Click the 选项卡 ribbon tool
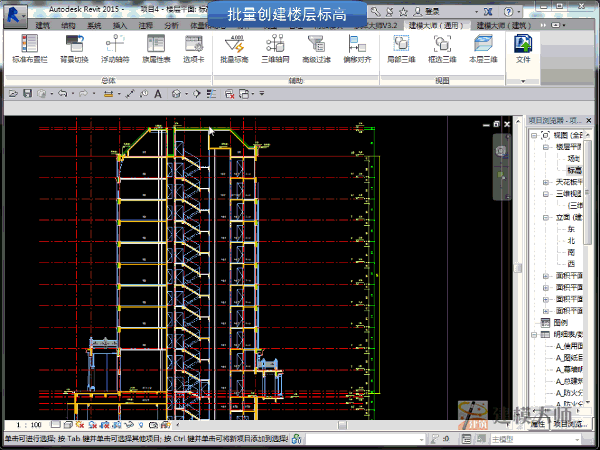The height and width of the screenshot is (450, 600). 194,49
